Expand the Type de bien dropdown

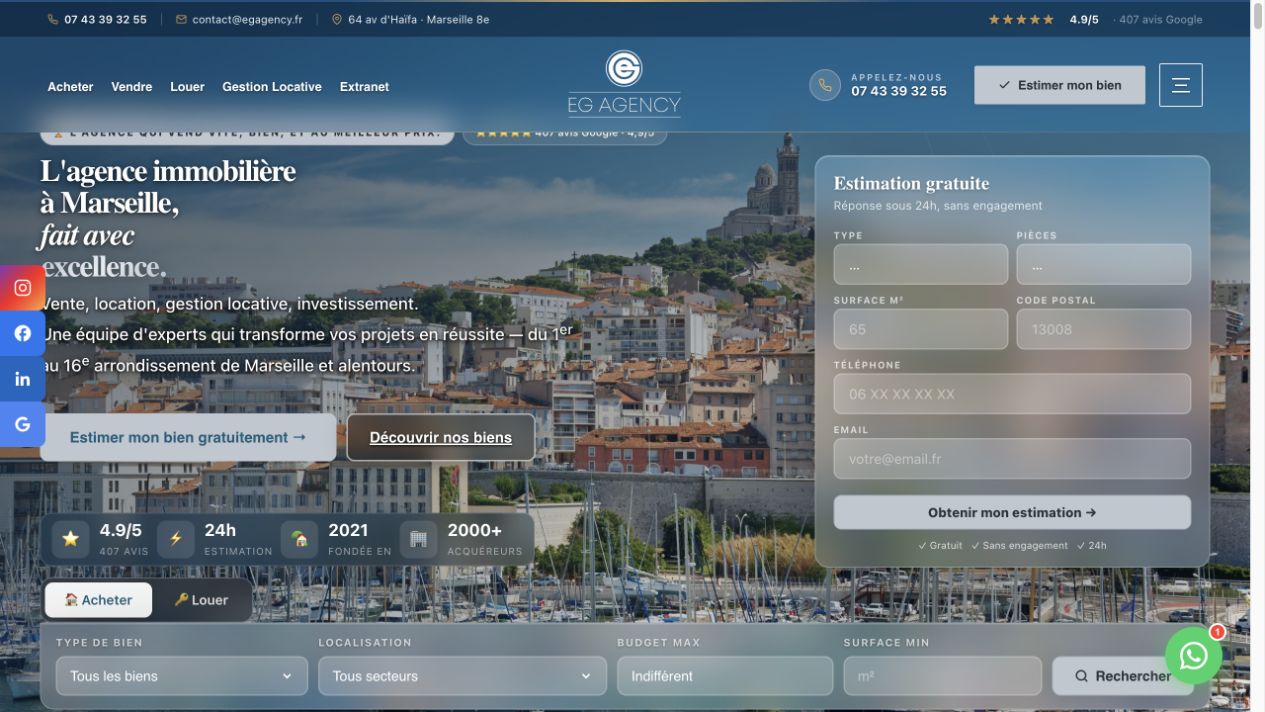pos(182,676)
